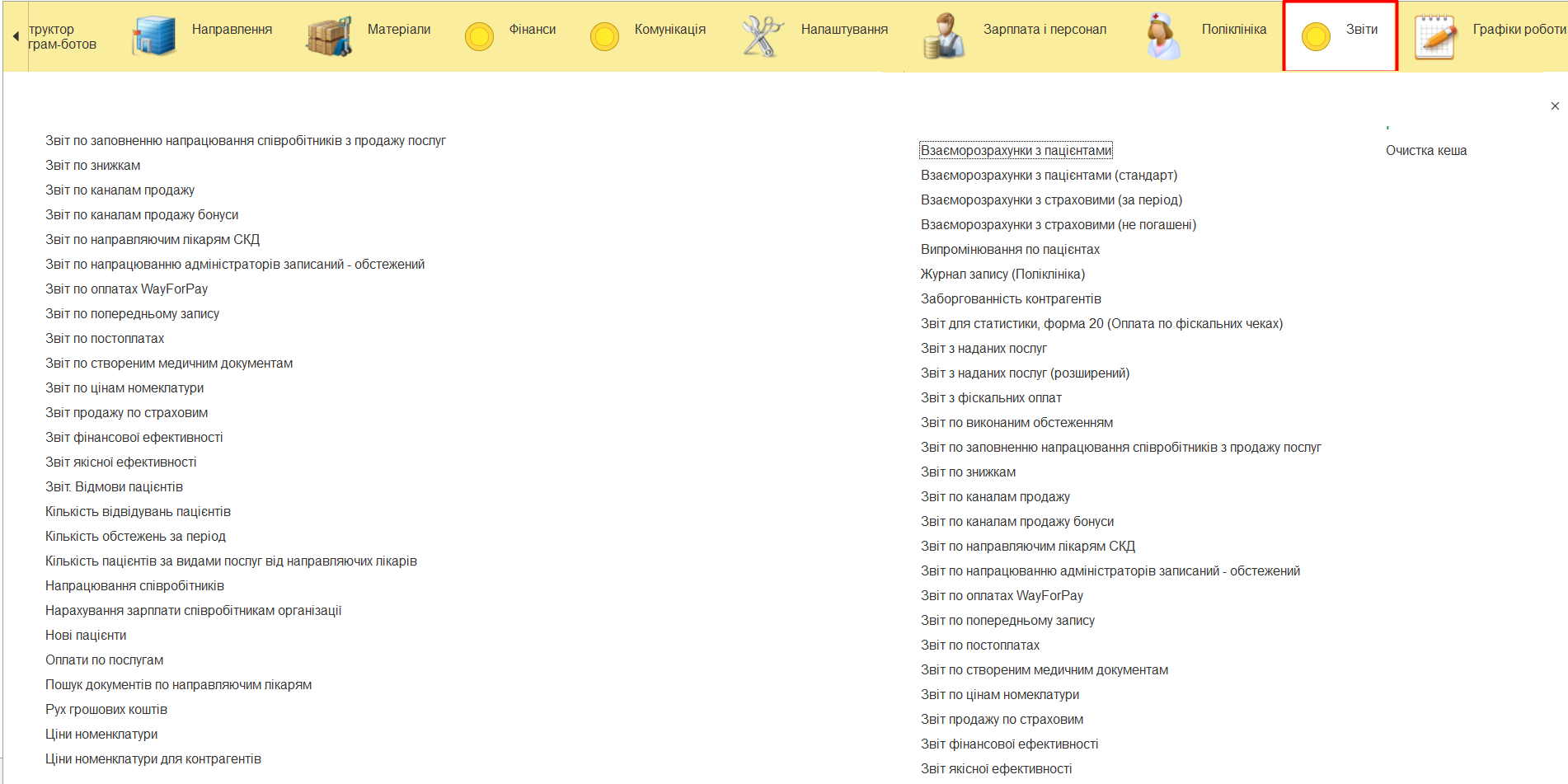Open Звіт з фіскальних оплат
Screen dimensions: 1568x784
pos(991,398)
